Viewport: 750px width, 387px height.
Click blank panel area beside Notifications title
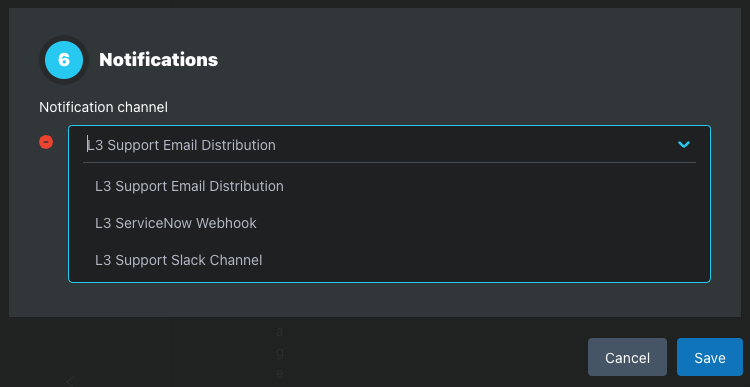click(478, 60)
